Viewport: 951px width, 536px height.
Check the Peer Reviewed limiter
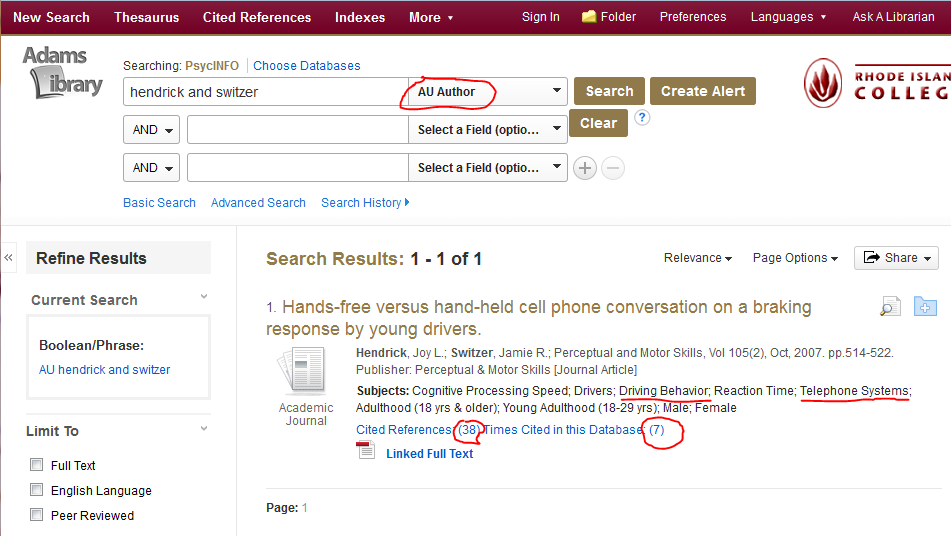pyautogui.click(x=37, y=515)
